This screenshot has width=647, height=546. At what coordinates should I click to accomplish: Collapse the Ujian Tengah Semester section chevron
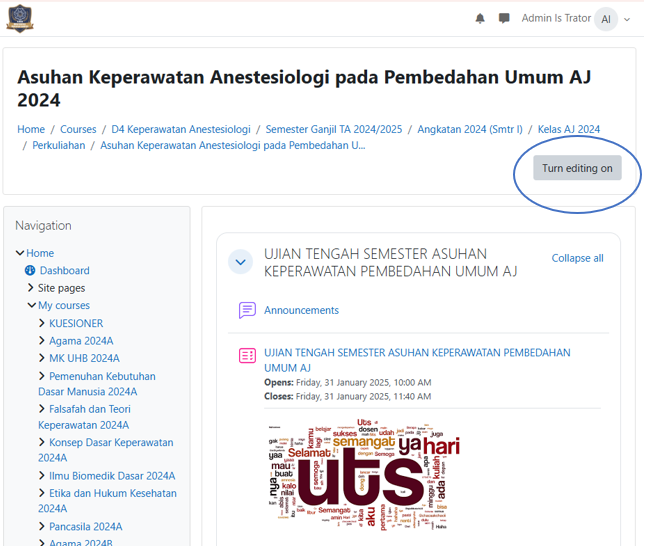coord(240,262)
